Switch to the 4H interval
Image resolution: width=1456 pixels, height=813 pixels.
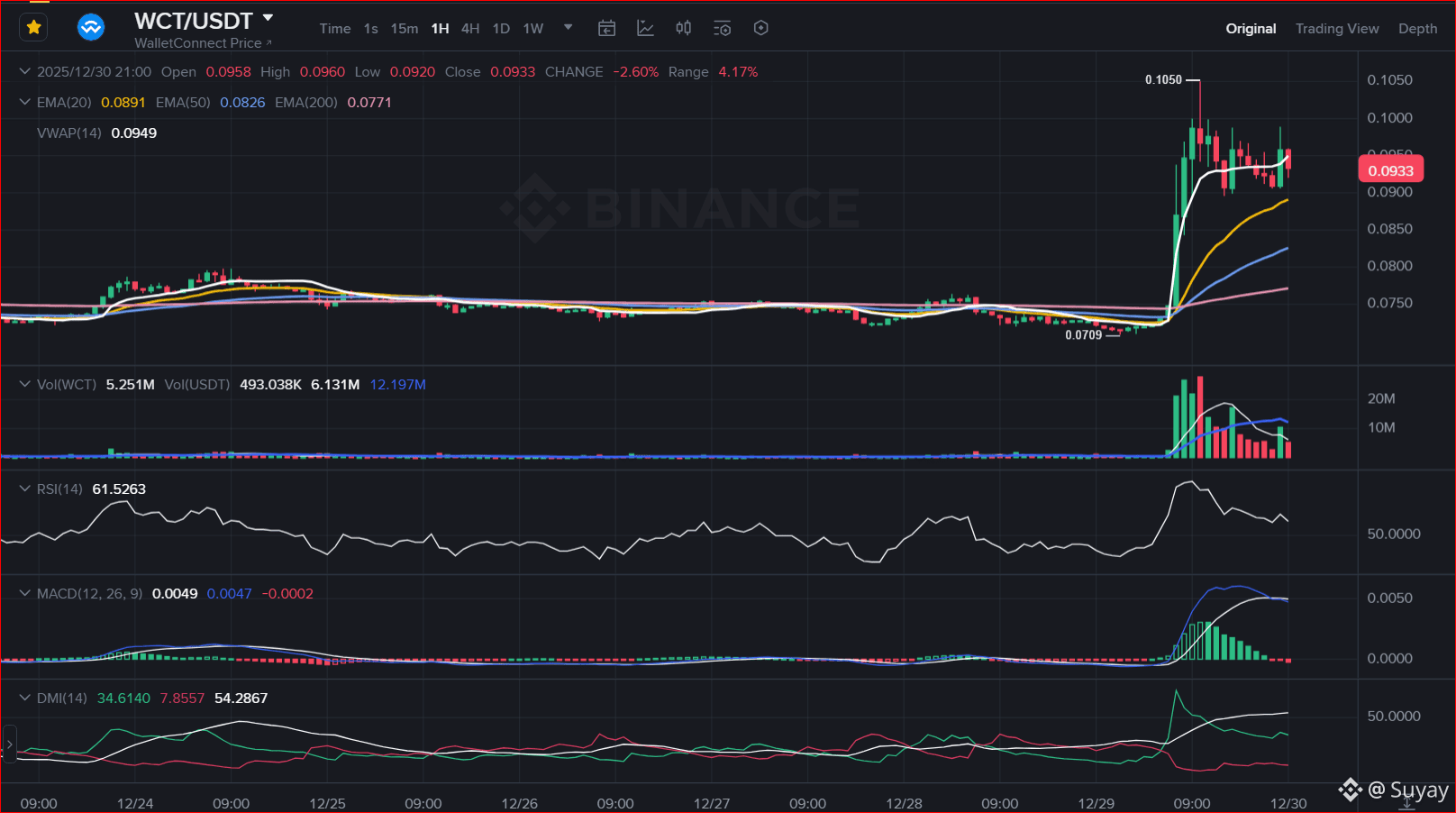[x=470, y=29]
